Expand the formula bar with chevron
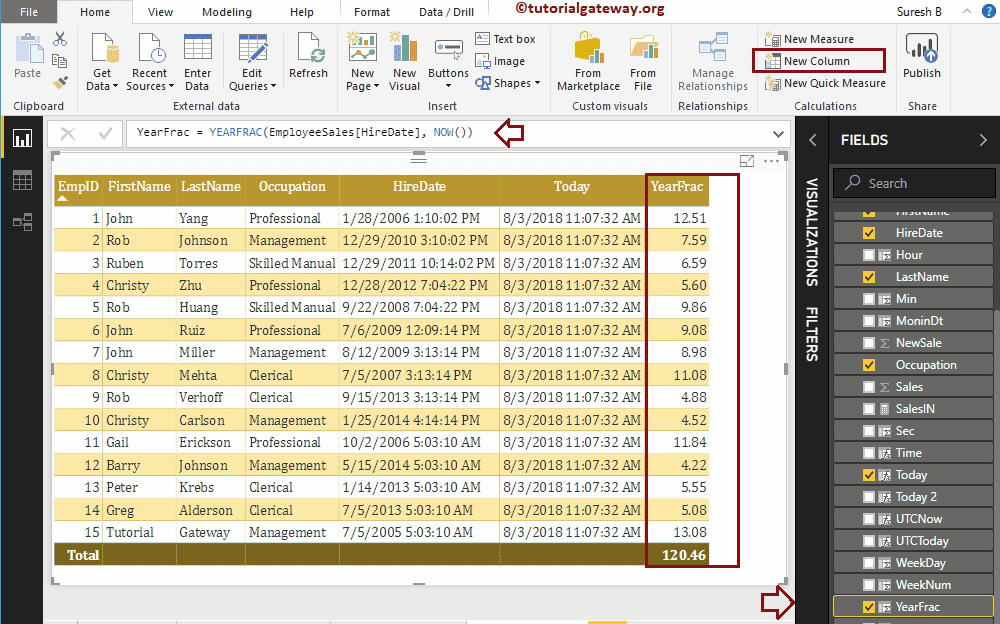 pos(779,134)
